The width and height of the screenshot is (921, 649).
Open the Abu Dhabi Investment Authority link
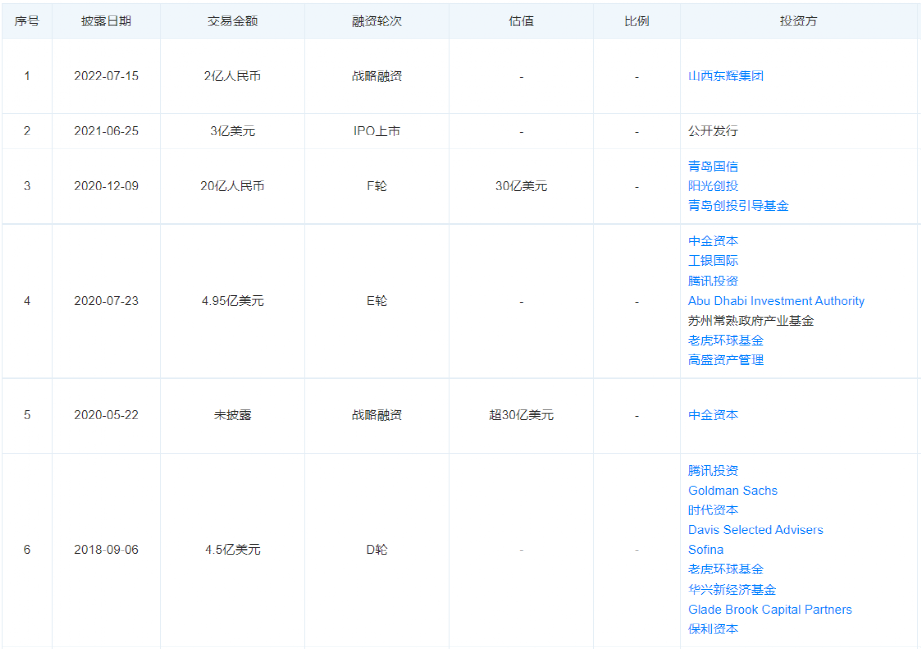(775, 301)
